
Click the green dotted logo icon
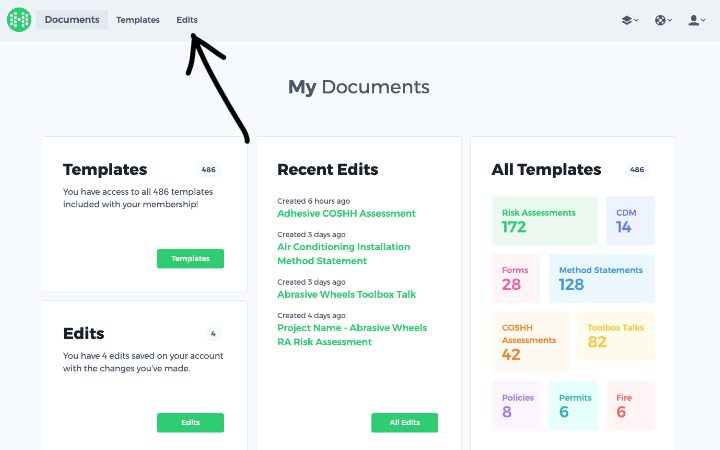click(x=19, y=20)
